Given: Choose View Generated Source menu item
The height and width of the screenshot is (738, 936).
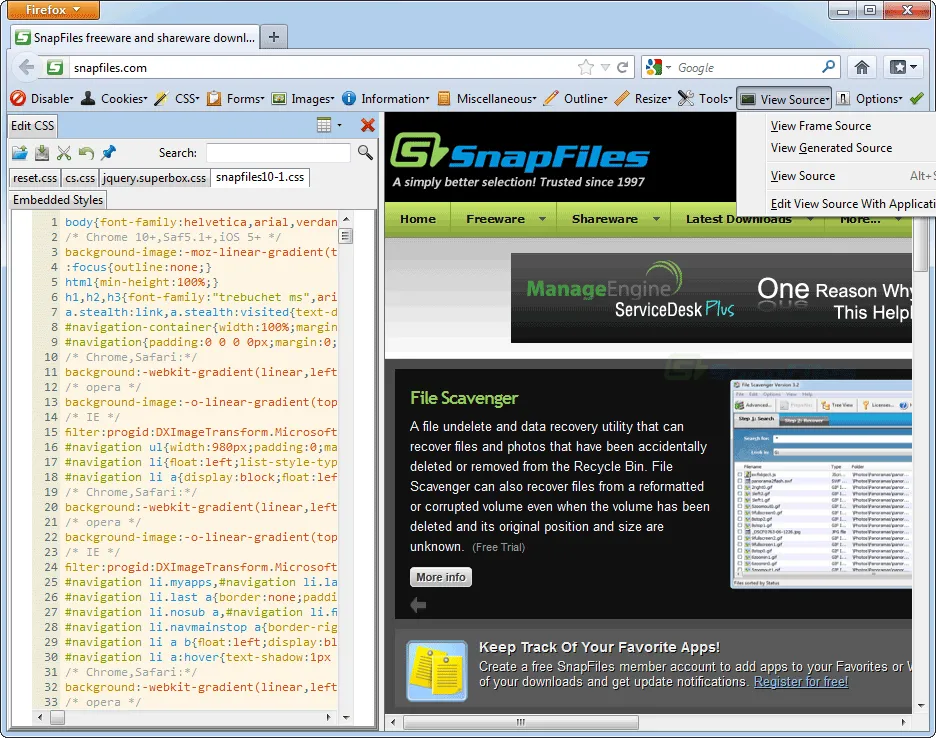Looking at the screenshot, I should [831, 148].
